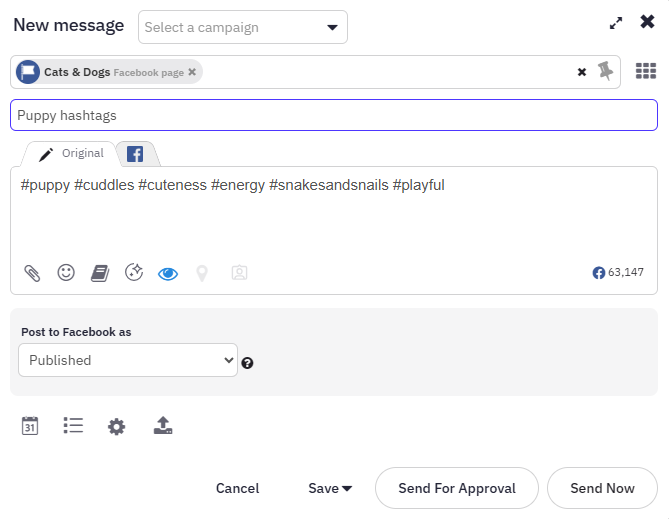The image size is (669, 519).
Task: Switch to the Facebook tab
Action: (134, 154)
